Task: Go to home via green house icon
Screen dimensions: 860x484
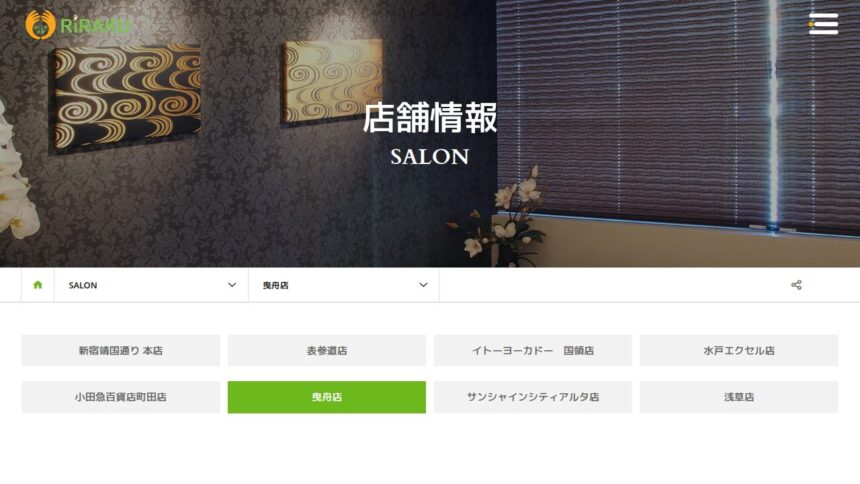Action: coord(38,285)
